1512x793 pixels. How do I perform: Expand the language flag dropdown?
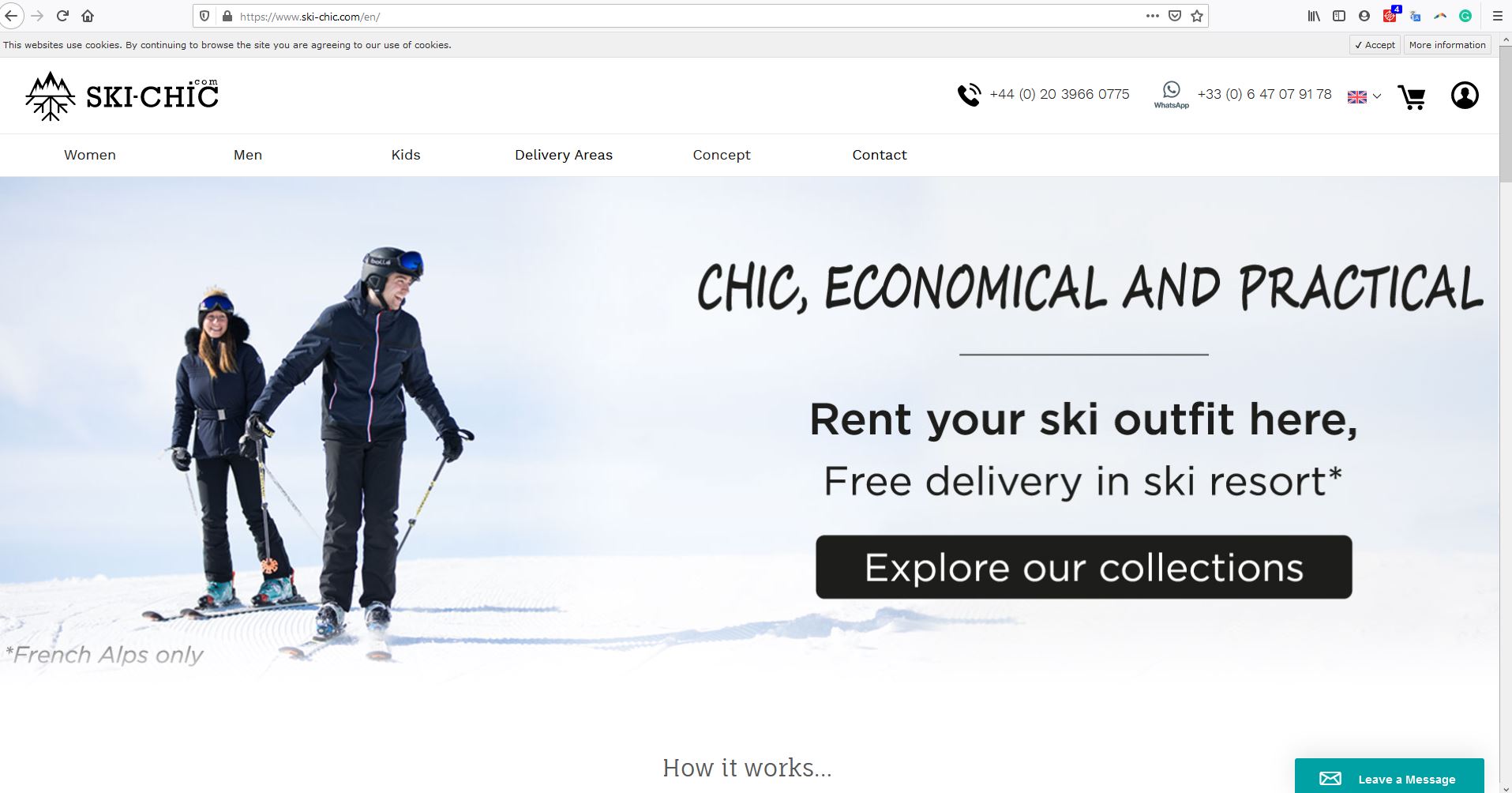coord(1364,96)
